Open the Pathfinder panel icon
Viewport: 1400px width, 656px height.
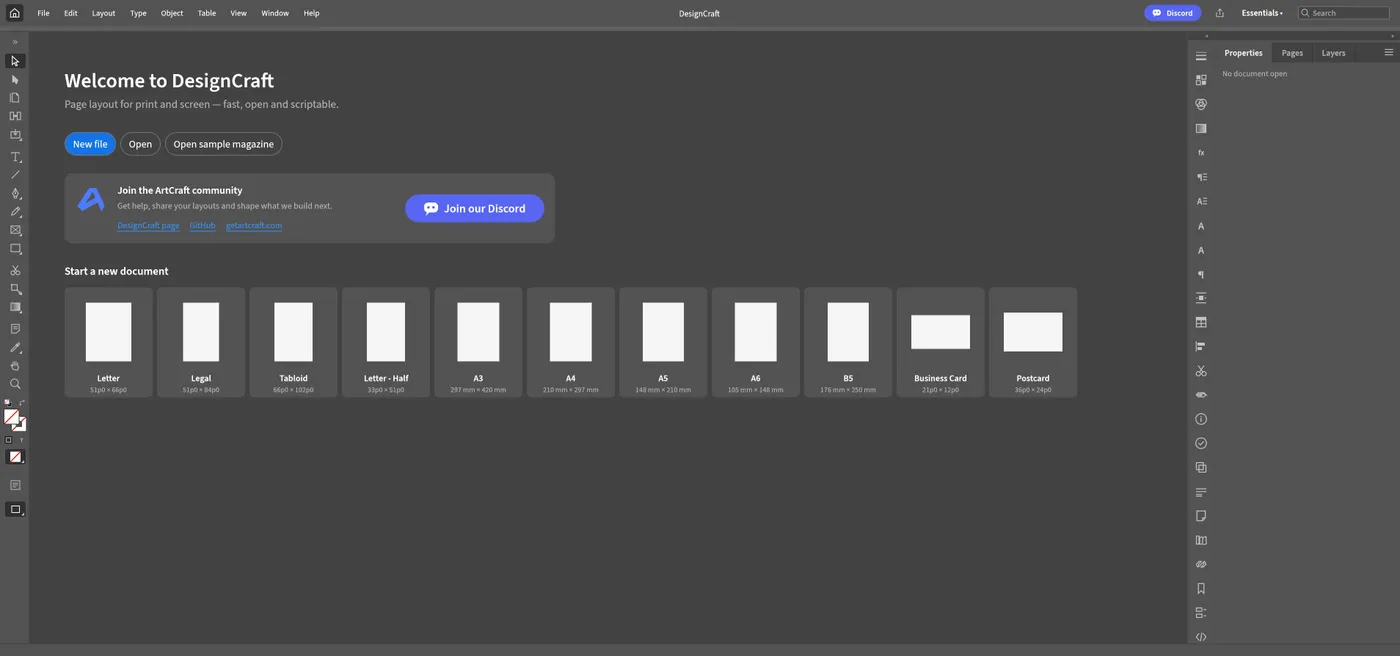(1201, 468)
